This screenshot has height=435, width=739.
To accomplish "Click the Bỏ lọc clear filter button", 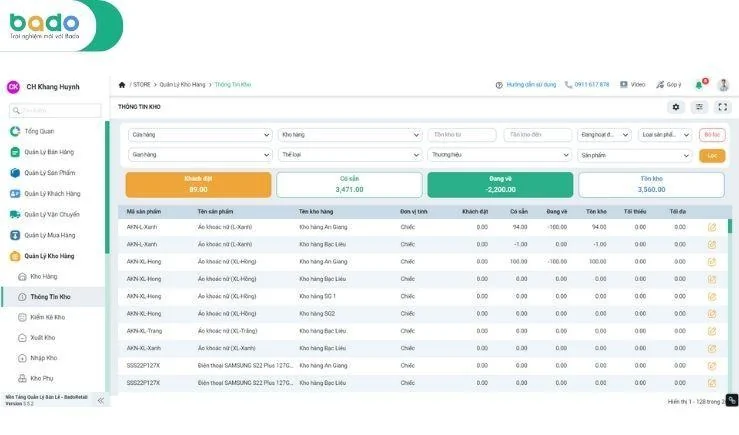I will click(x=712, y=135).
